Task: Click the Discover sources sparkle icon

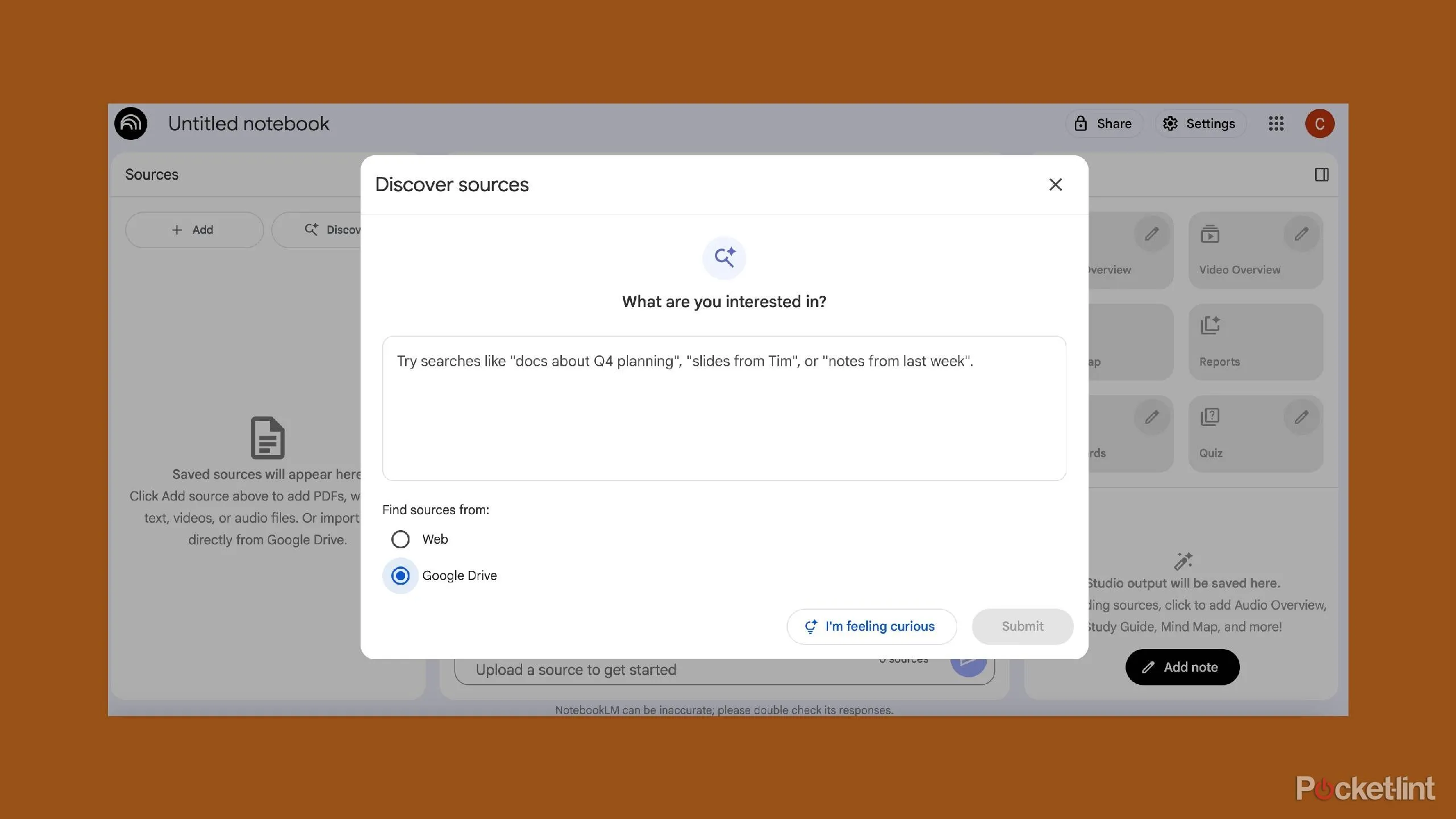Action: (724, 258)
